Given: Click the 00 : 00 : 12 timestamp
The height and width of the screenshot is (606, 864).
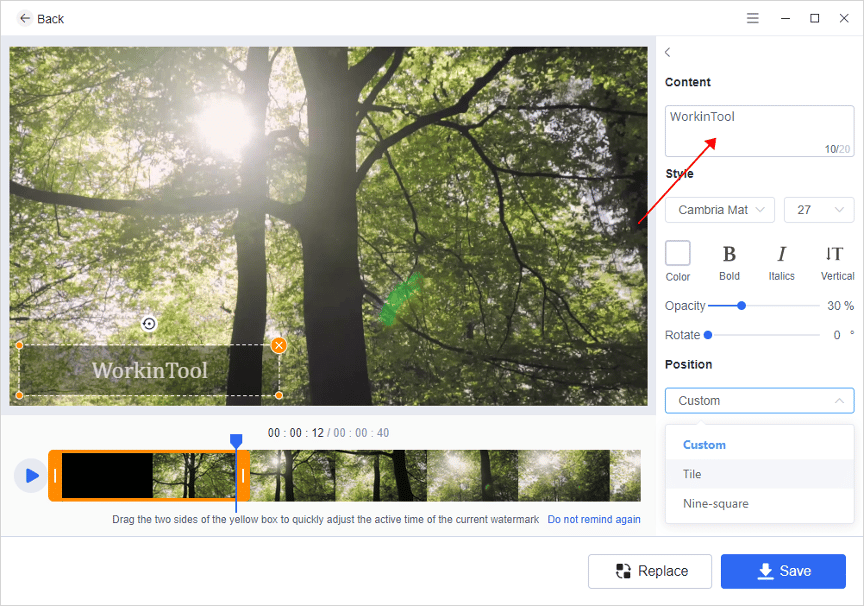Looking at the screenshot, I should pos(296,433).
